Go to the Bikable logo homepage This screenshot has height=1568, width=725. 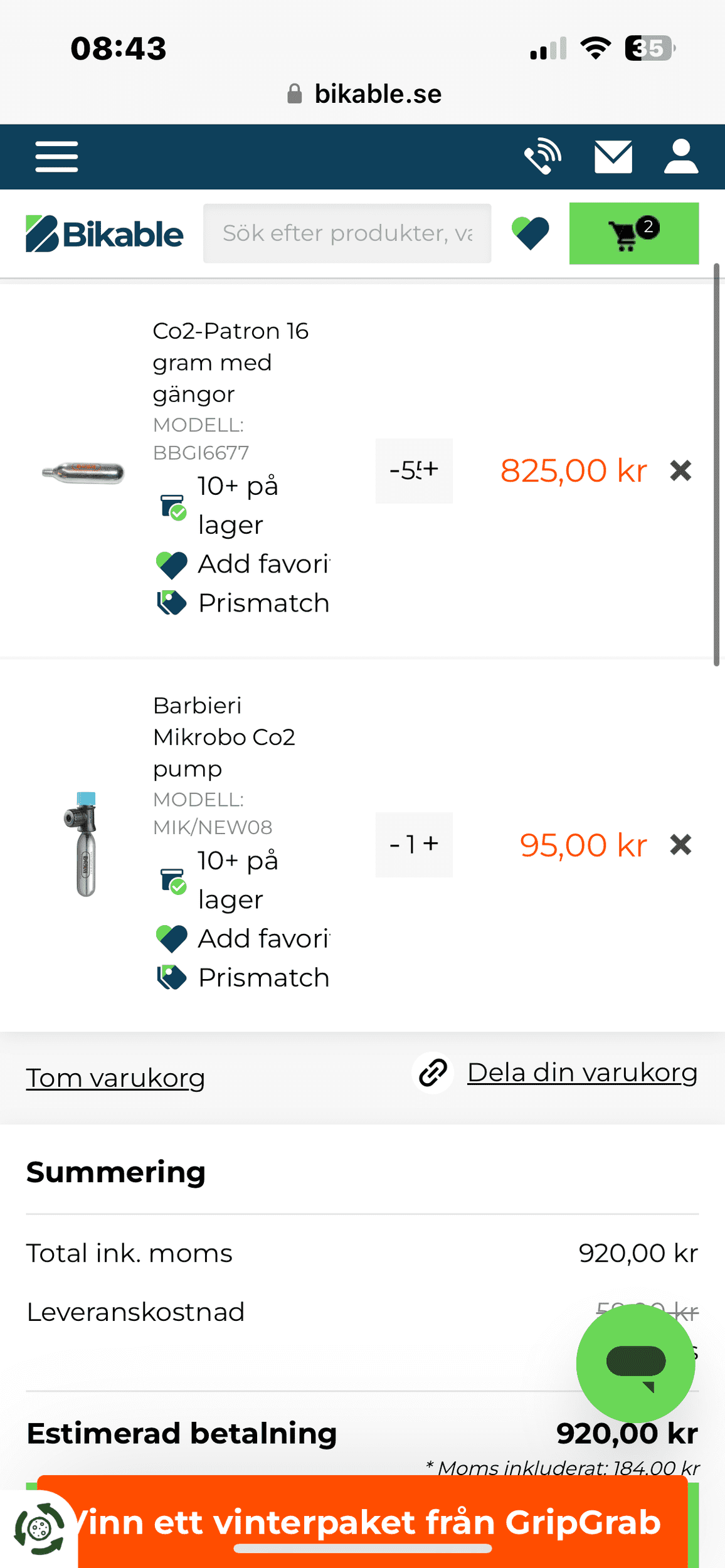[x=105, y=234]
